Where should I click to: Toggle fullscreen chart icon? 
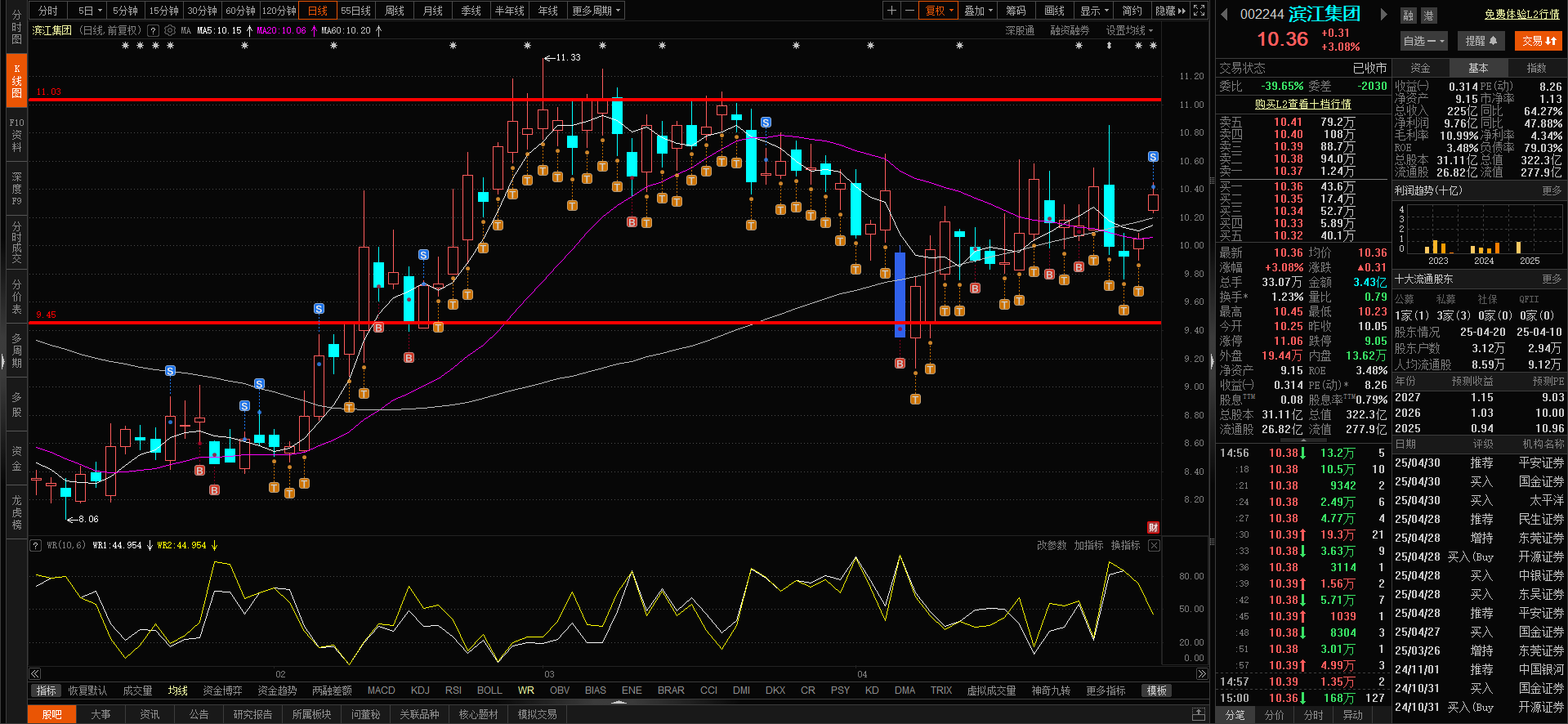1199,11
